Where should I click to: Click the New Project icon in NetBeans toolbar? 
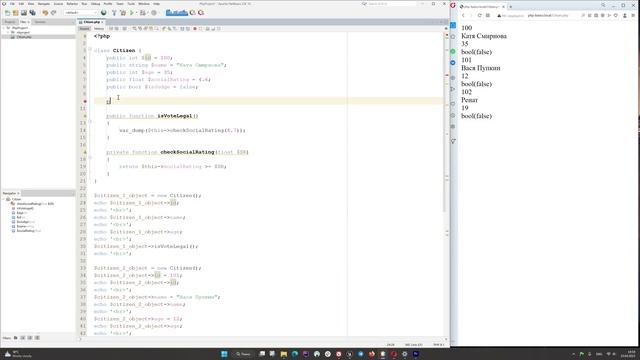click(x=16, y=13)
